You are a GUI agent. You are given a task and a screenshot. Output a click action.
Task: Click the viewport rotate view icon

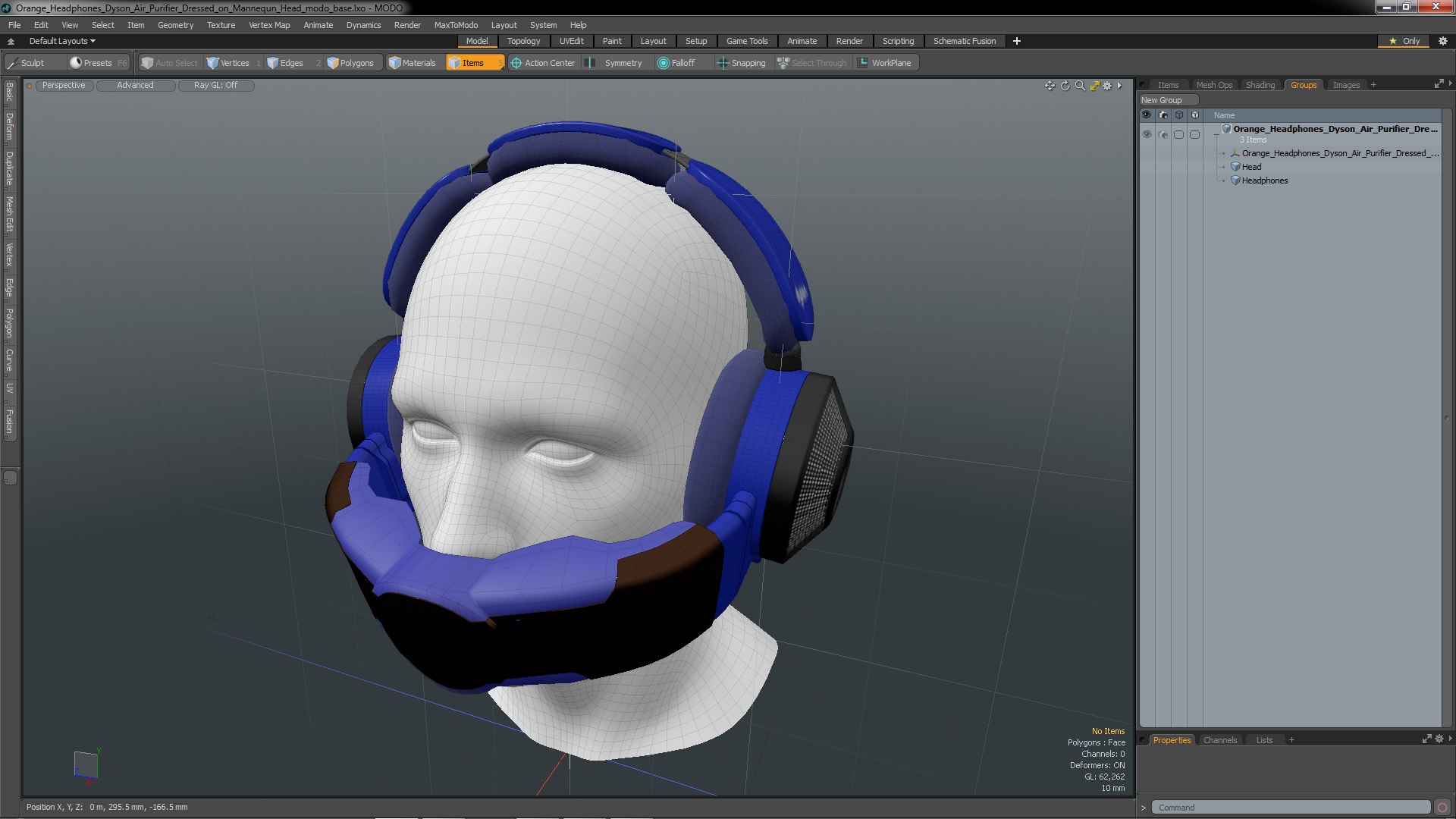[x=1065, y=86]
